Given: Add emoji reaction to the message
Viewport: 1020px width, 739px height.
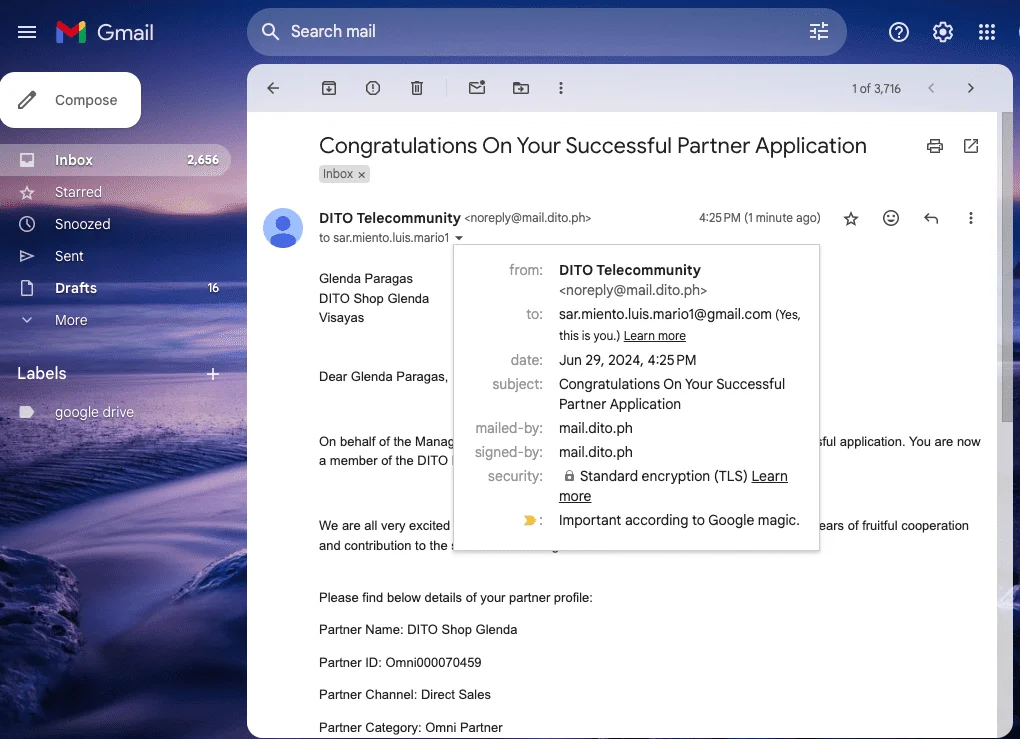Looking at the screenshot, I should (891, 218).
